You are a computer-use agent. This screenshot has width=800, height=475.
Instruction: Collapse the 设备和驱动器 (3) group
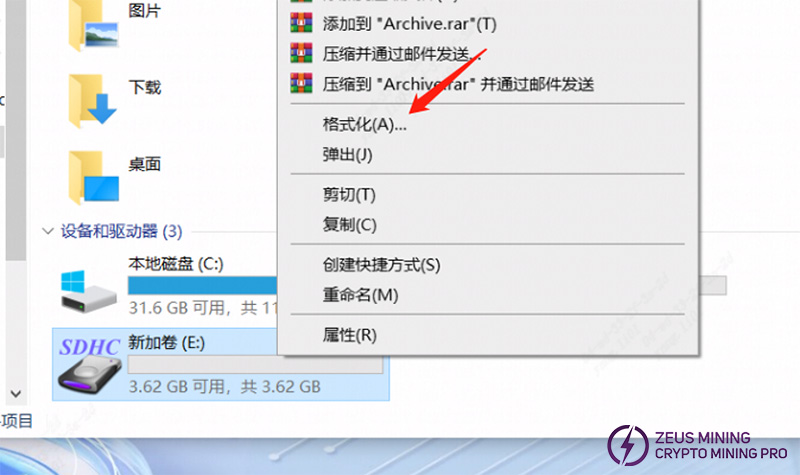(x=47, y=231)
